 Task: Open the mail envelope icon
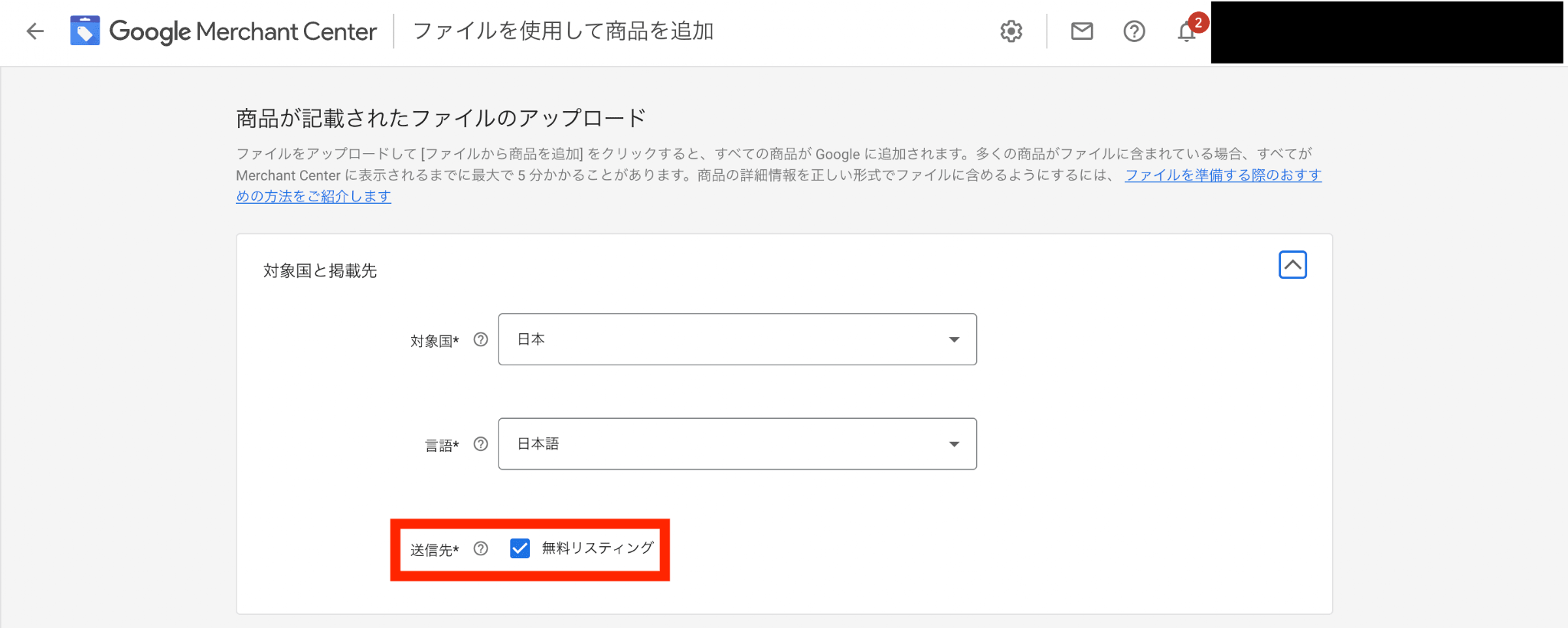pyautogui.click(x=1082, y=31)
